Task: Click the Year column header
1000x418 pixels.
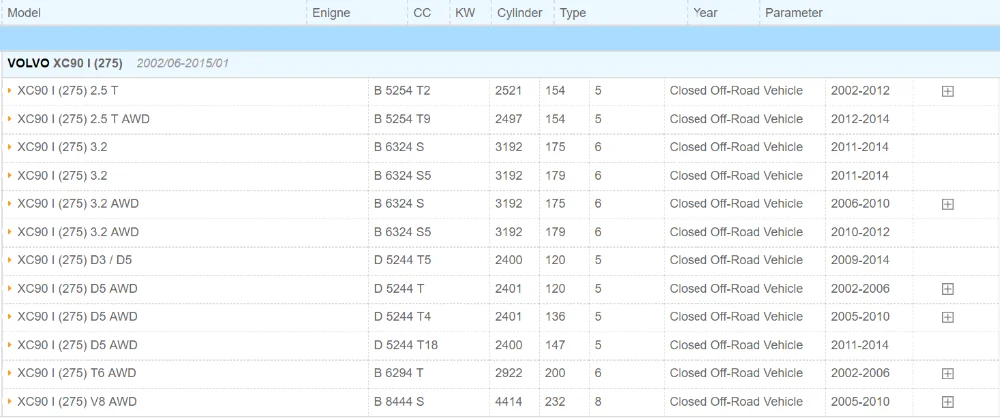Action: click(x=705, y=13)
